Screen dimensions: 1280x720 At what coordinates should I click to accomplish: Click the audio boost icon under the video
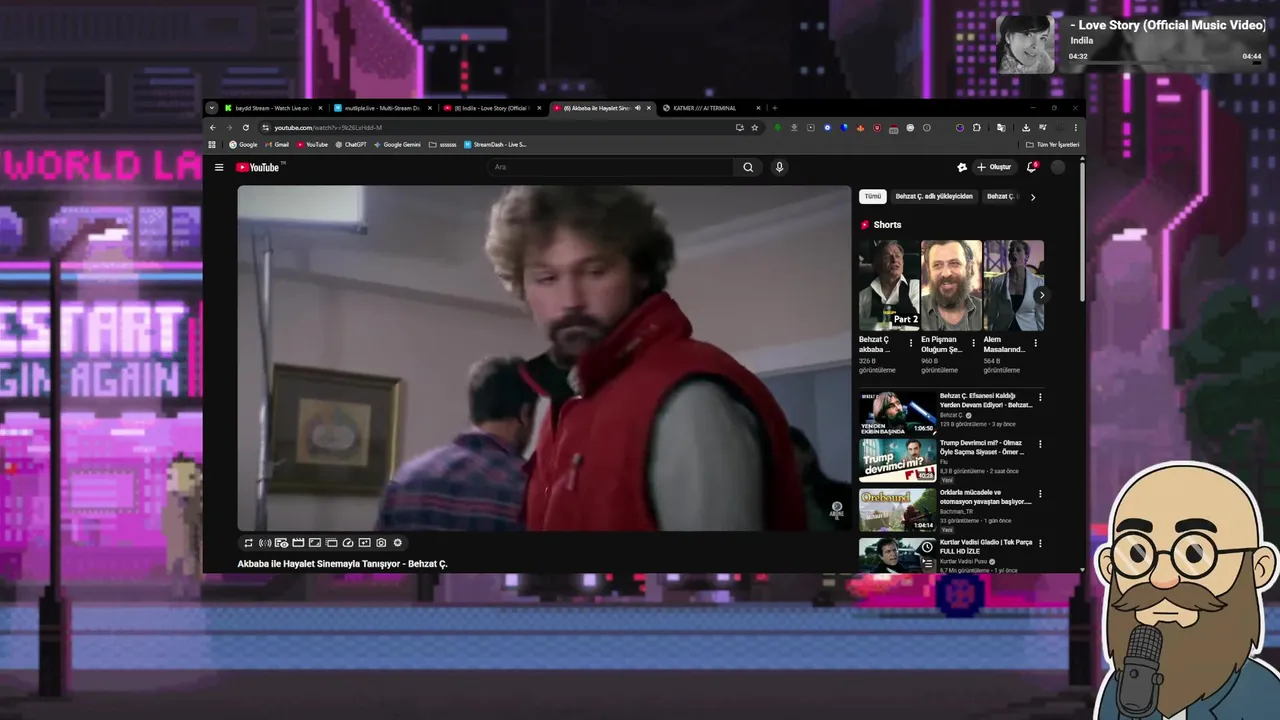[x=265, y=543]
